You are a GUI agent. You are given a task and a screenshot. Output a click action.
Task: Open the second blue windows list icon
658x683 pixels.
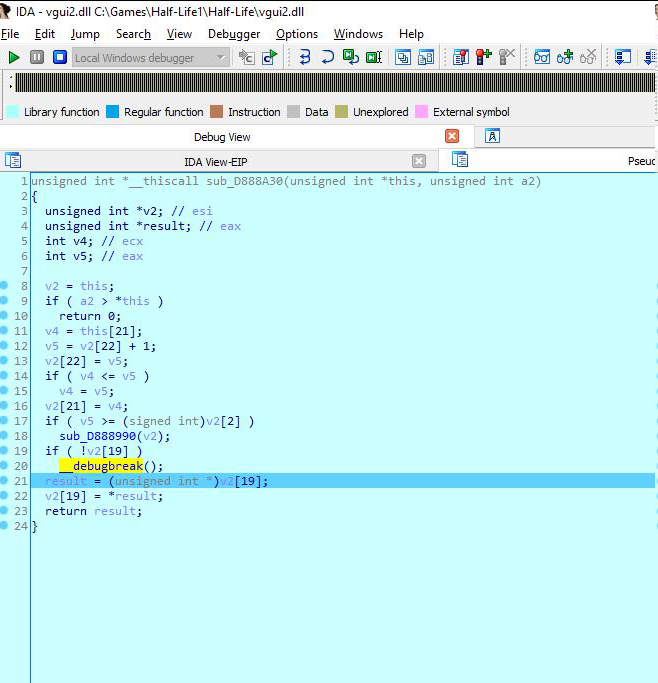tap(426, 57)
